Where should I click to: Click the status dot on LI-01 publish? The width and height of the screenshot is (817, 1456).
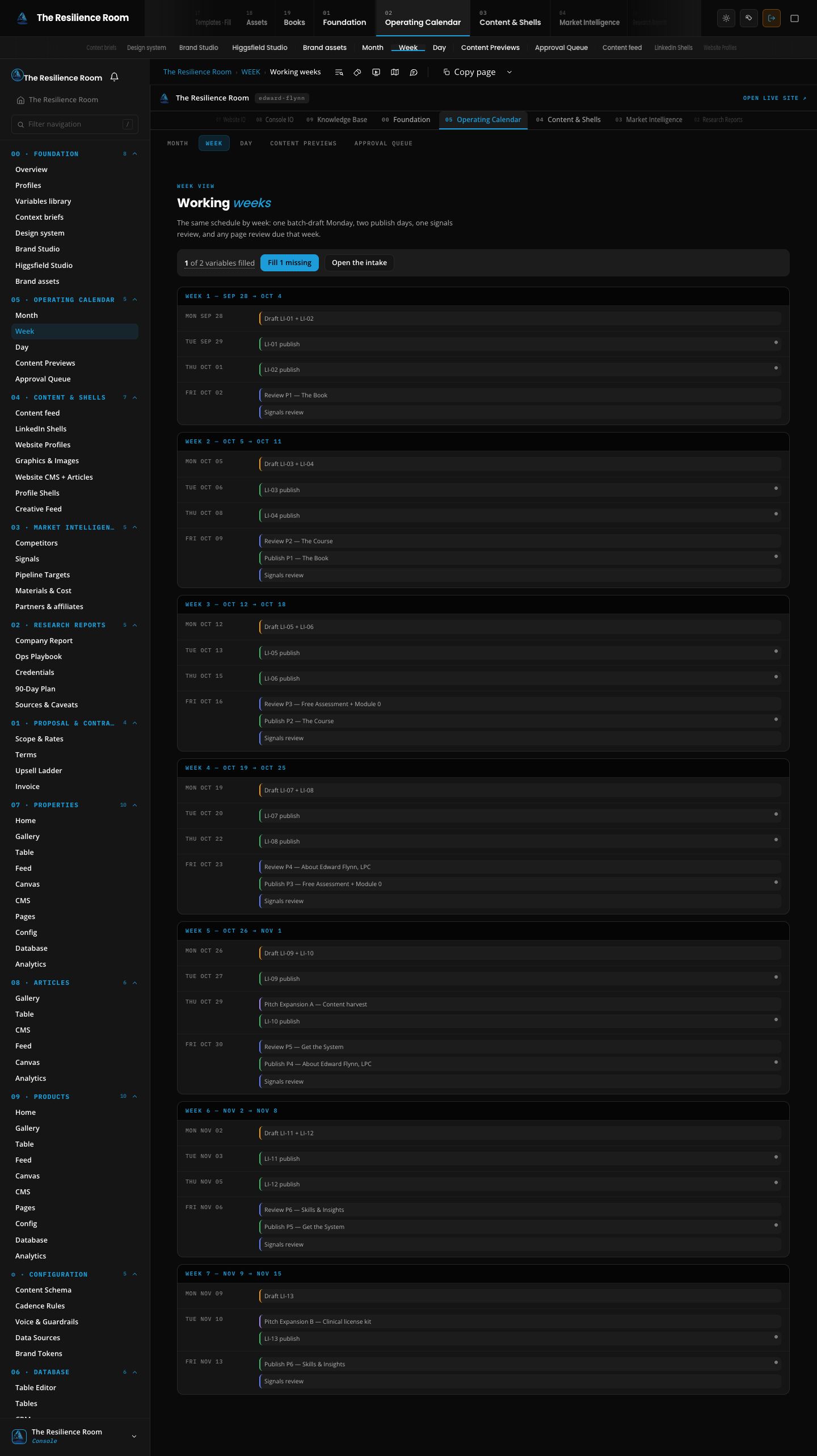click(x=776, y=342)
